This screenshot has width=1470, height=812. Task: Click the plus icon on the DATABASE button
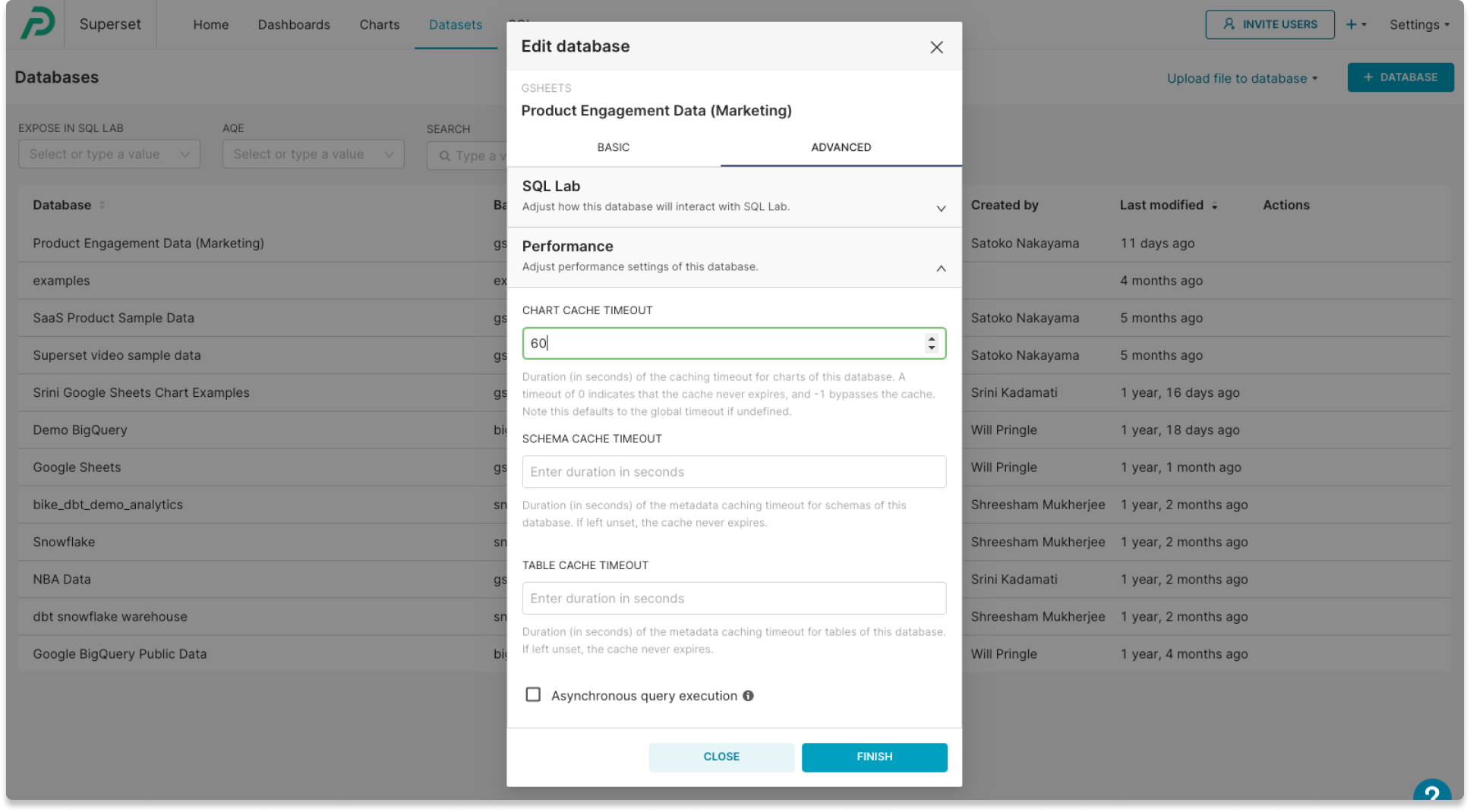[1368, 77]
